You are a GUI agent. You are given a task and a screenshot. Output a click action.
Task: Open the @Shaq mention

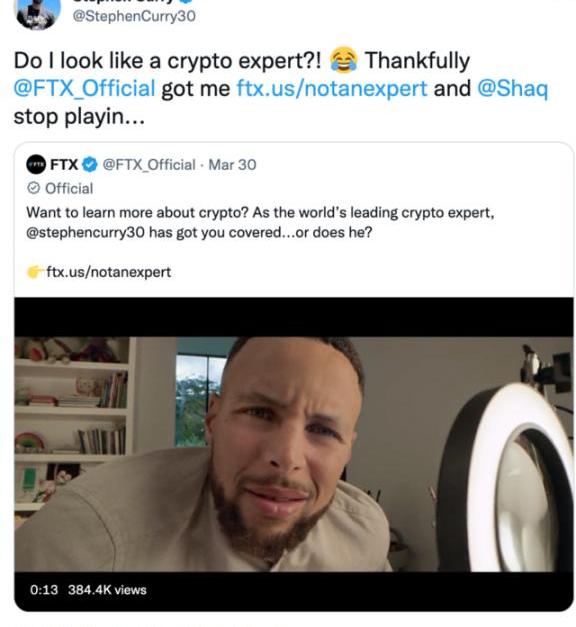click(x=512, y=89)
